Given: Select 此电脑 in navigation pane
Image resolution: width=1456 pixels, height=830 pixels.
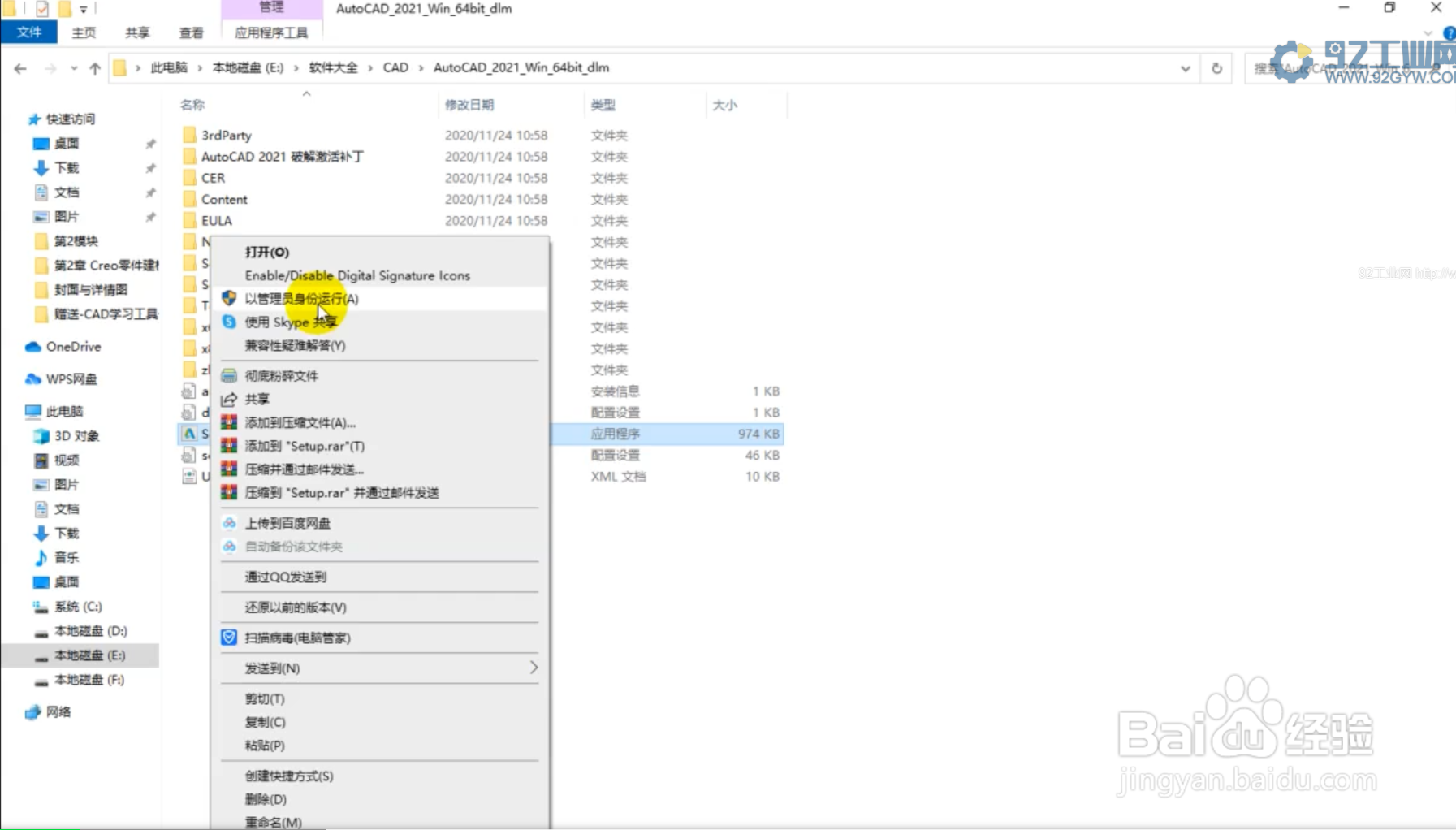Looking at the screenshot, I should pyautogui.click(x=64, y=412).
